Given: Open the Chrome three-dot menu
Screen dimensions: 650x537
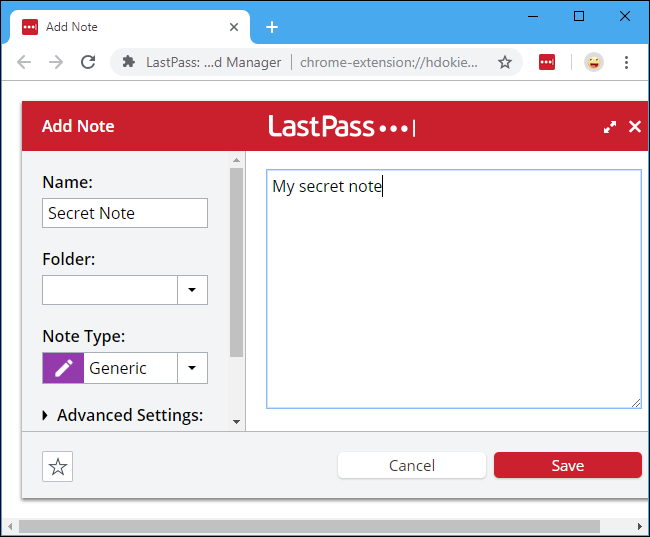Looking at the screenshot, I should 626,63.
